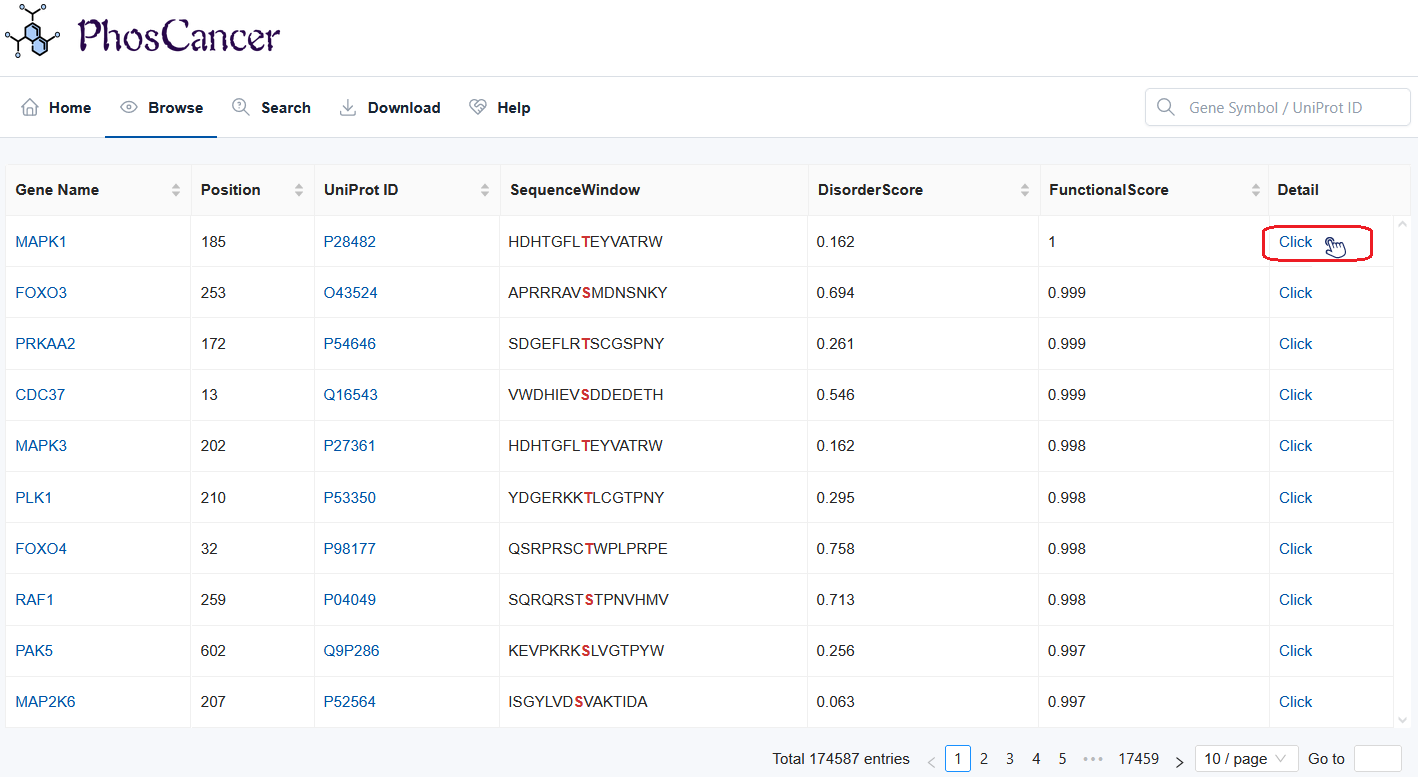Open the Download menu item
Image resolution: width=1418 pixels, height=777 pixels.
390,107
